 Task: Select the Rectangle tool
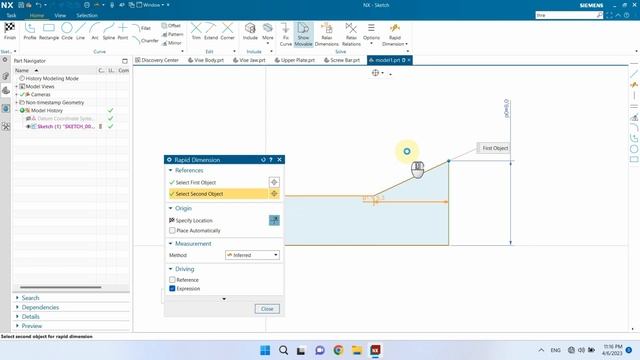coord(49,31)
